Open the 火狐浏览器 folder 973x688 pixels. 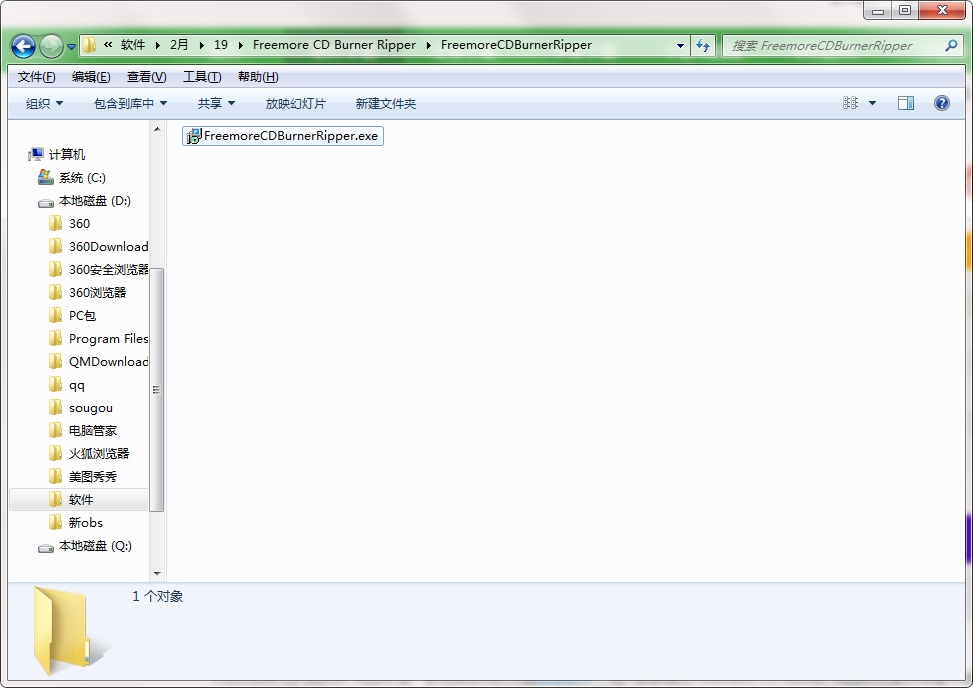tap(89, 453)
